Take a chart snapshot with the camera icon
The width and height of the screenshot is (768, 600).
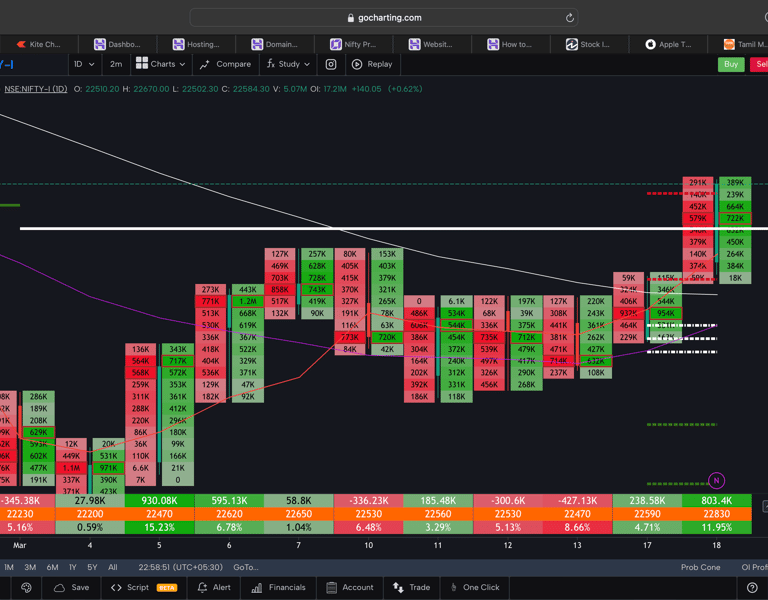(331, 64)
